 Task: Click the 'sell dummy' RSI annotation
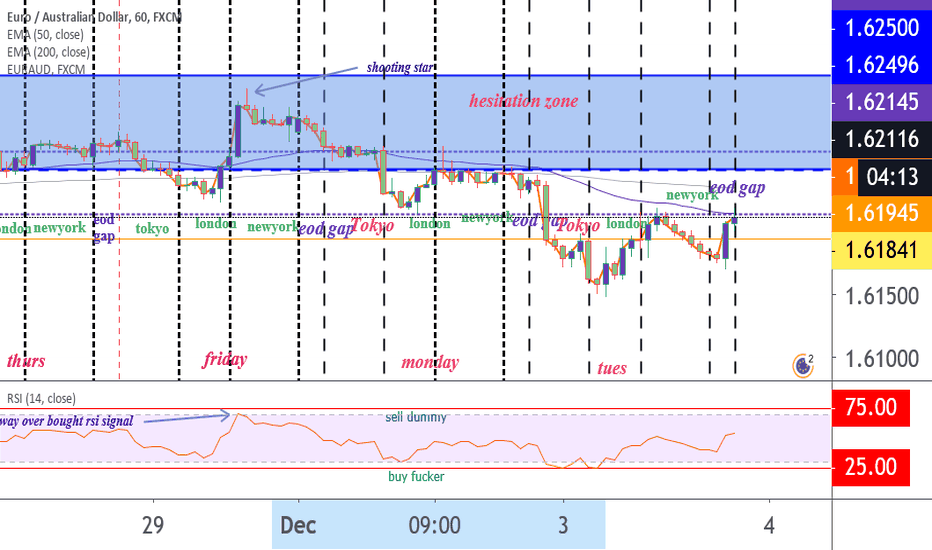pos(416,416)
